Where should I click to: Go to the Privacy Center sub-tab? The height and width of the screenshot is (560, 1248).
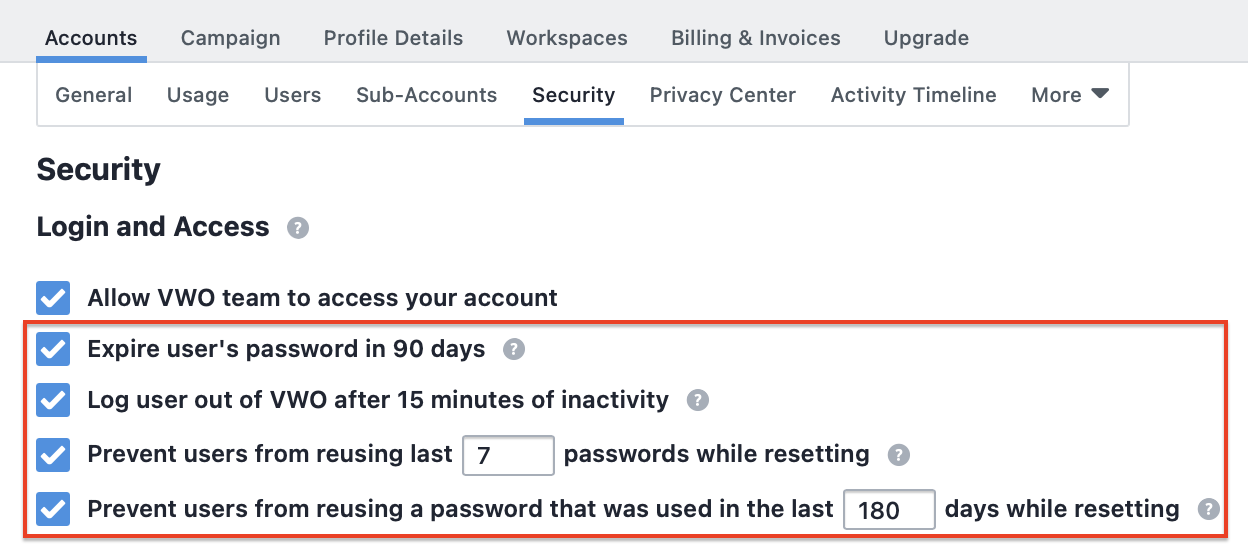pos(723,95)
